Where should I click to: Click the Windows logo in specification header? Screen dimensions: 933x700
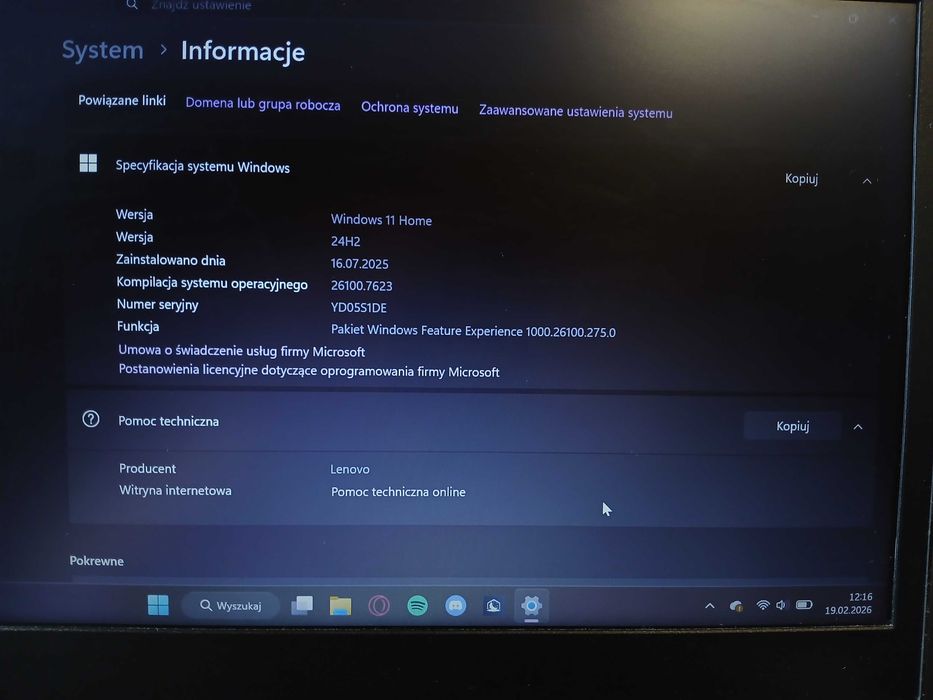click(88, 163)
